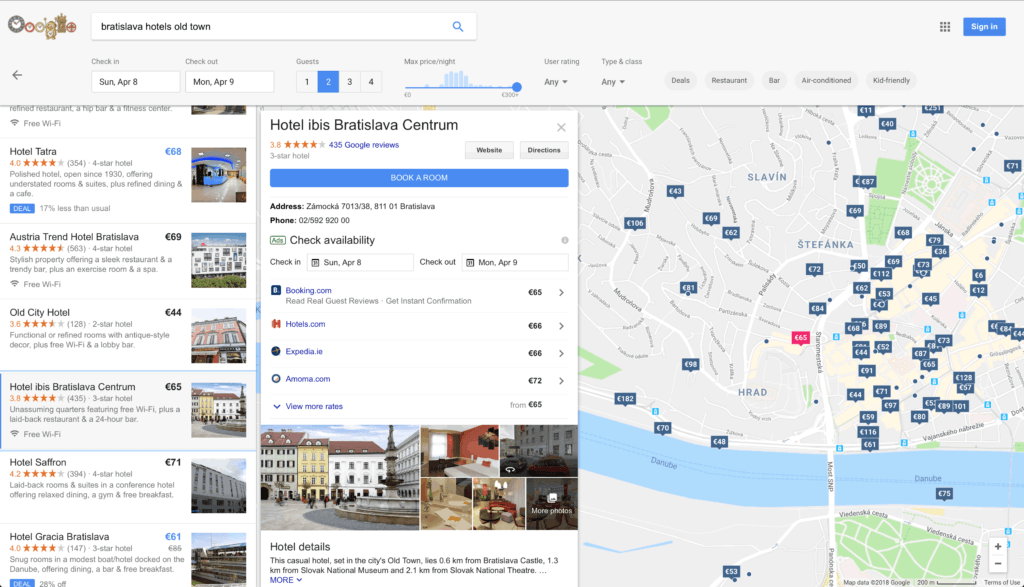Close the Hotel ibis details panel
The image size is (1024, 587).
click(561, 127)
